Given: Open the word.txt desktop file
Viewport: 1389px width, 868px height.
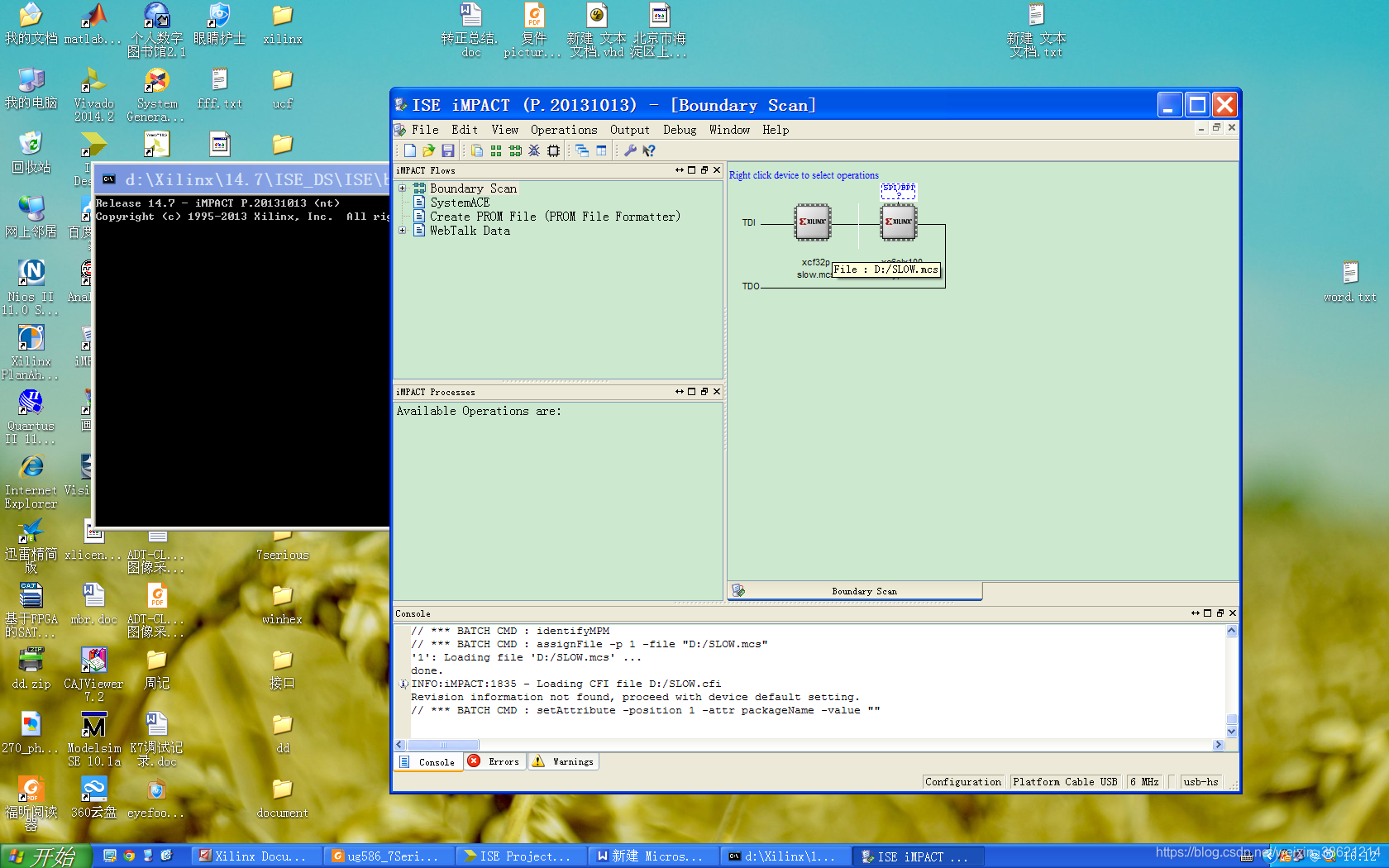Looking at the screenshot, I should (x=1350, y=281).
